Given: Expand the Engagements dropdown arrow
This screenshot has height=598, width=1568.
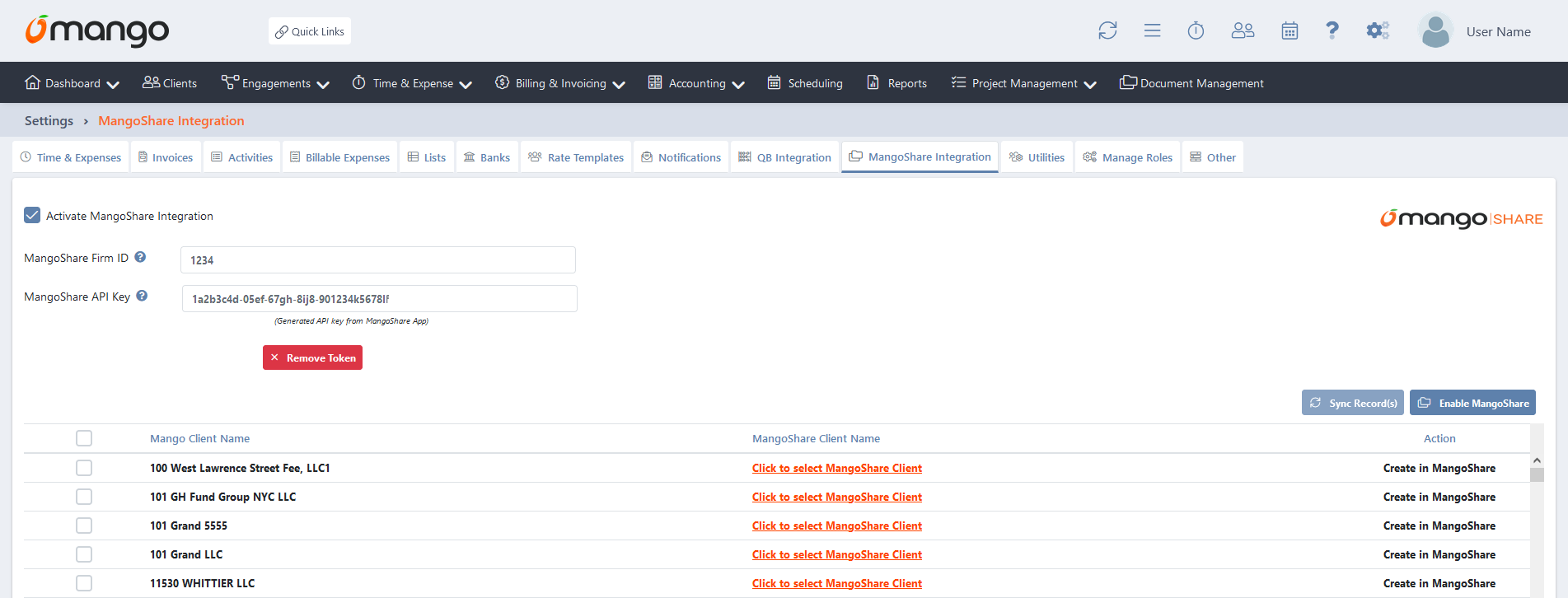Looking at the screenshot, I should (x=323, y=84).
